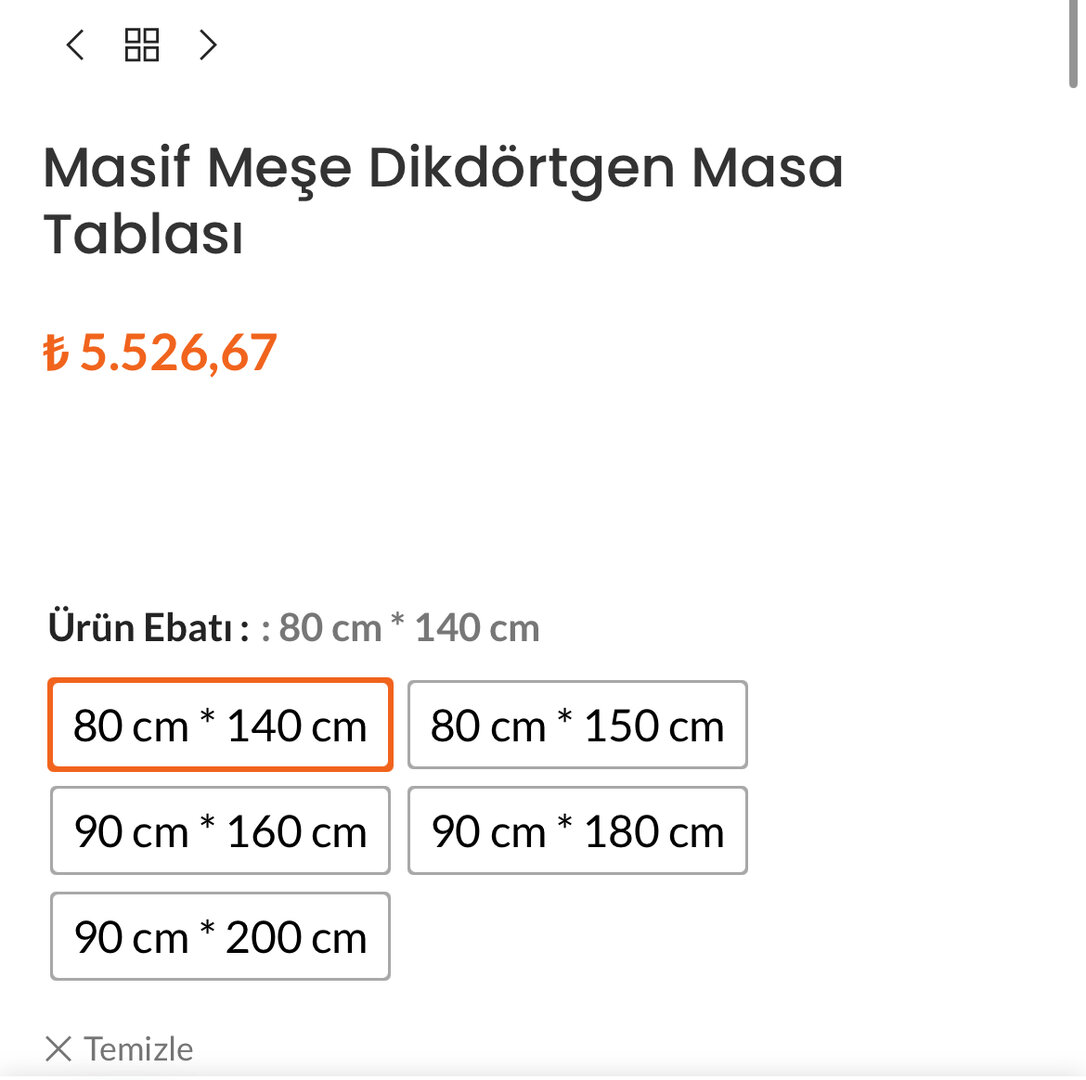The height and width of the screenshot is (1080, 1086).
Task: Choose the 90 cm * 200 cm size
Action: (x=220, y=937)
